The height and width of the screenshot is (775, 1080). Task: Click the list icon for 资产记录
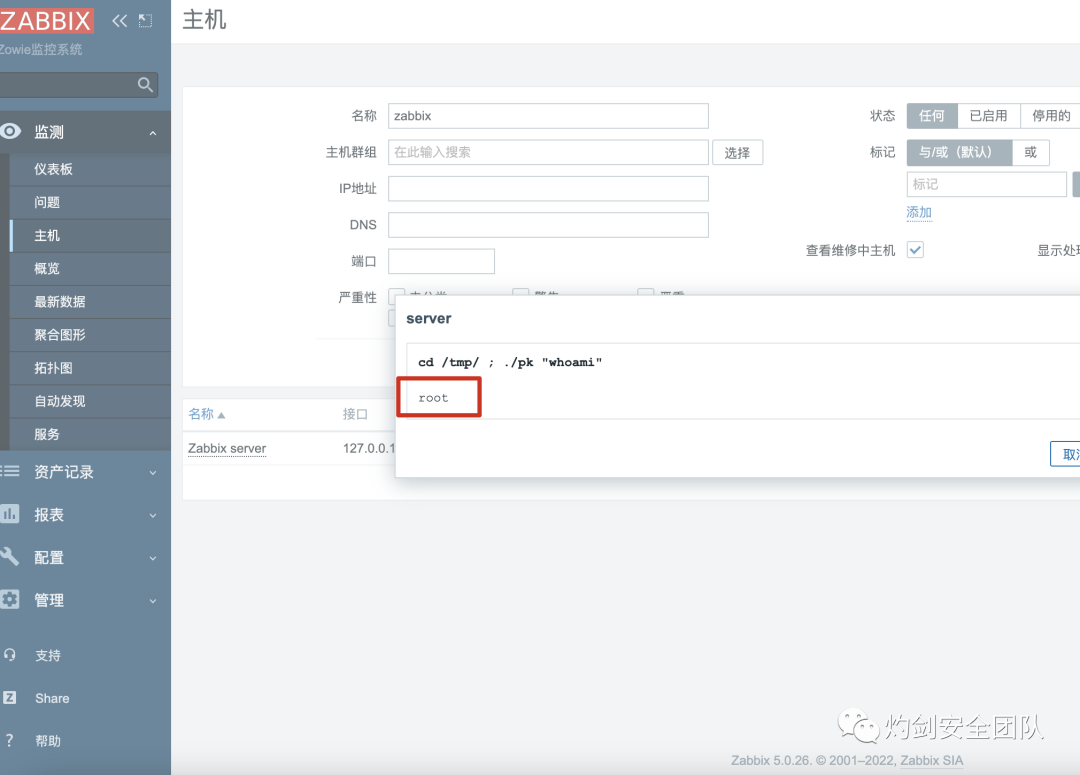[10, 471]
